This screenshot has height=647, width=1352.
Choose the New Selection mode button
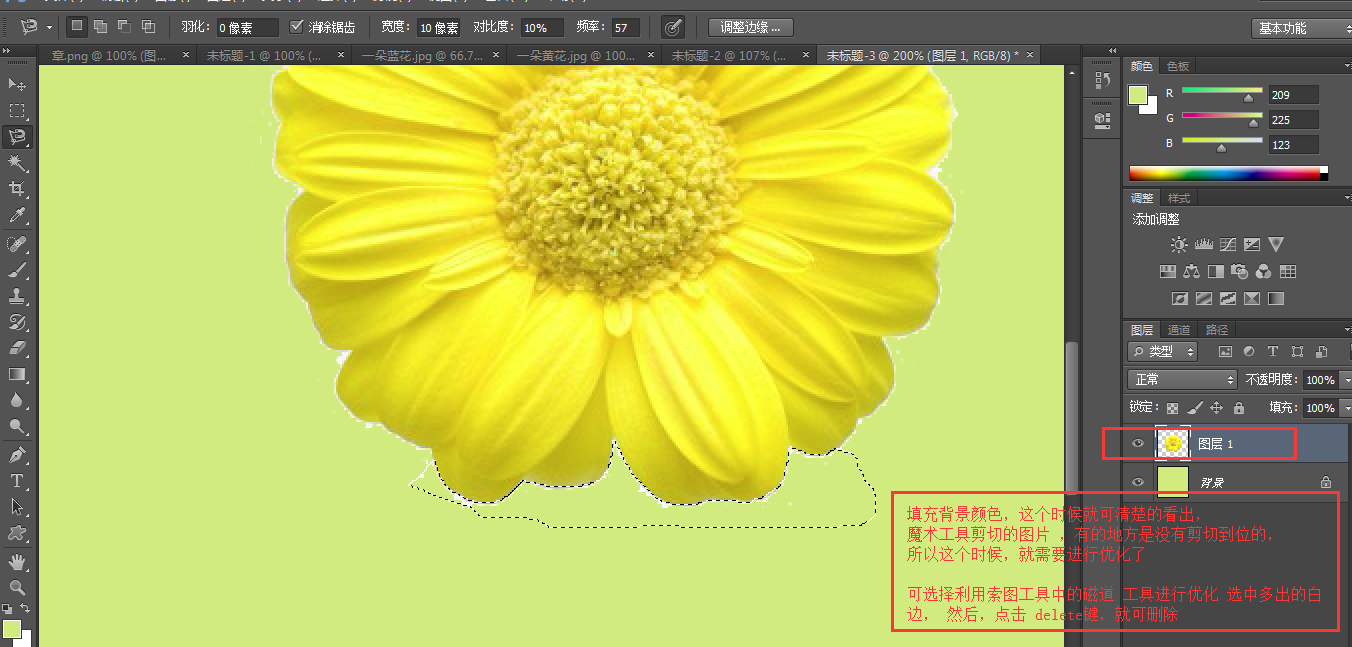tap(77, 27)
